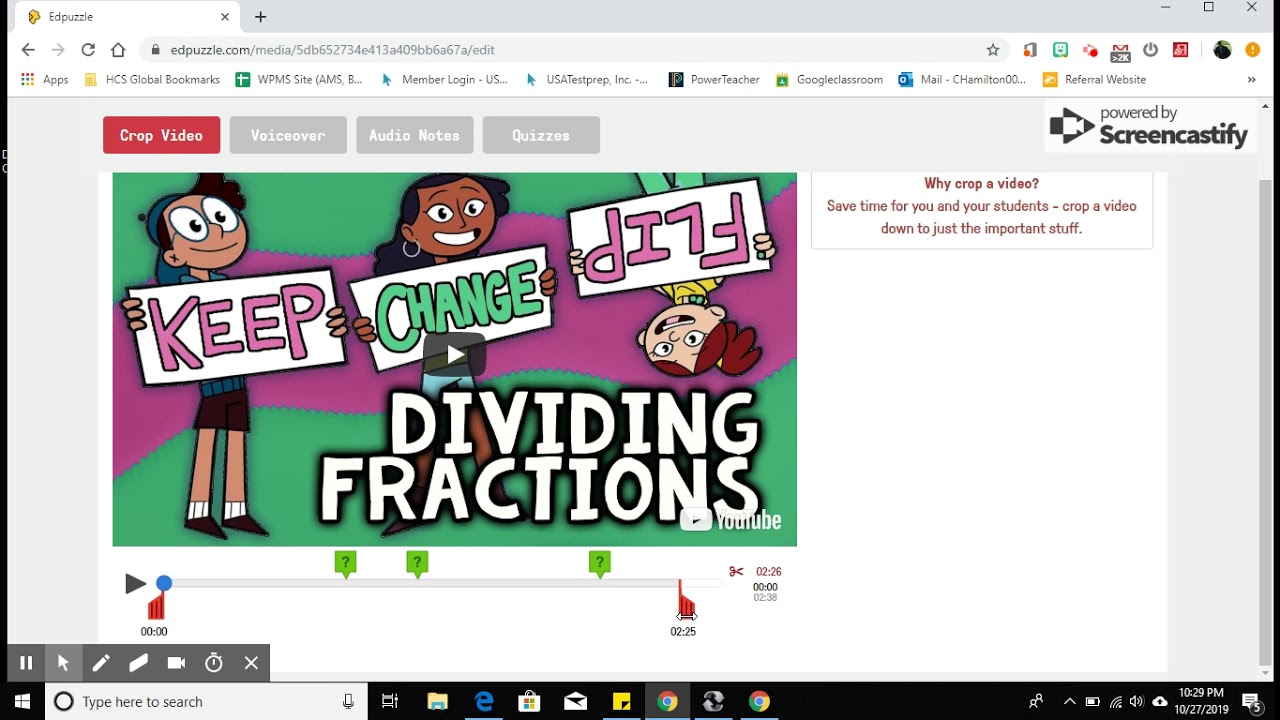Expand the hidden bookmarks chevron
The height and width of the screenshot is (720, 1280).
[1251, 80]
